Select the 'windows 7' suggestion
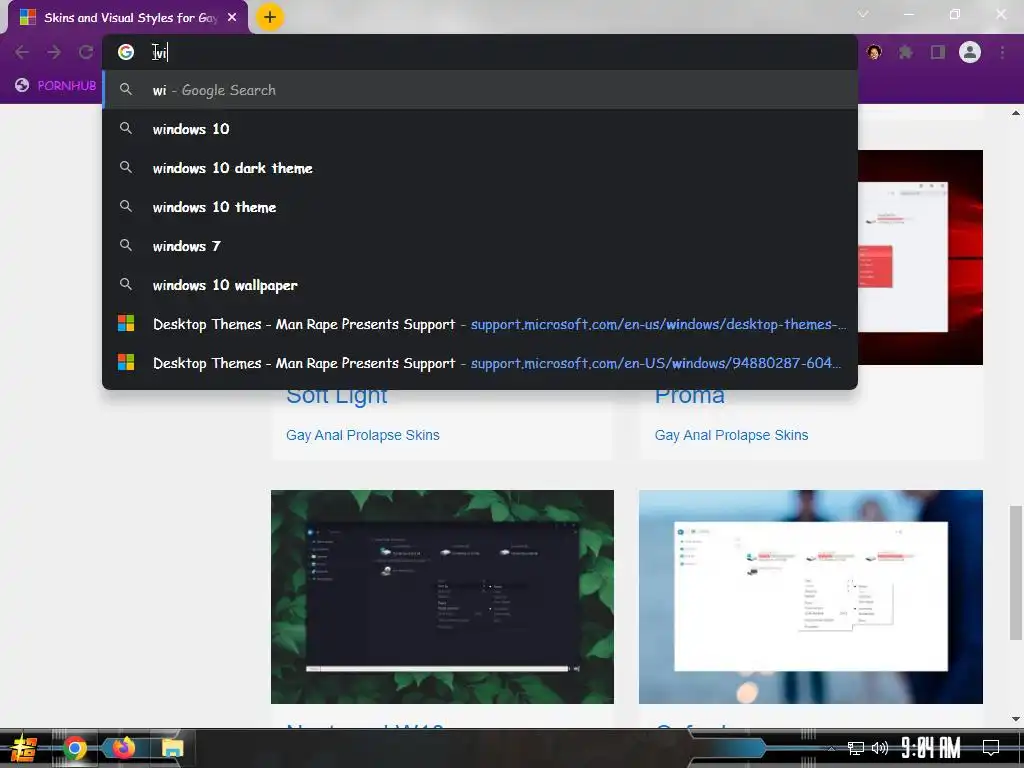The image size is (1024, 768). 480,246
